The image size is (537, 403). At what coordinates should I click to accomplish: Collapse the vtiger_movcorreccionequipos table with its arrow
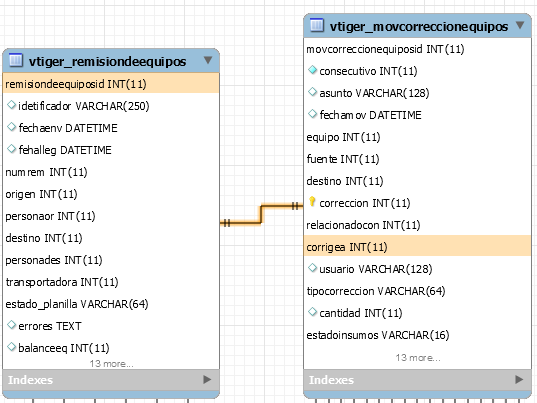(x=520, y=25)
